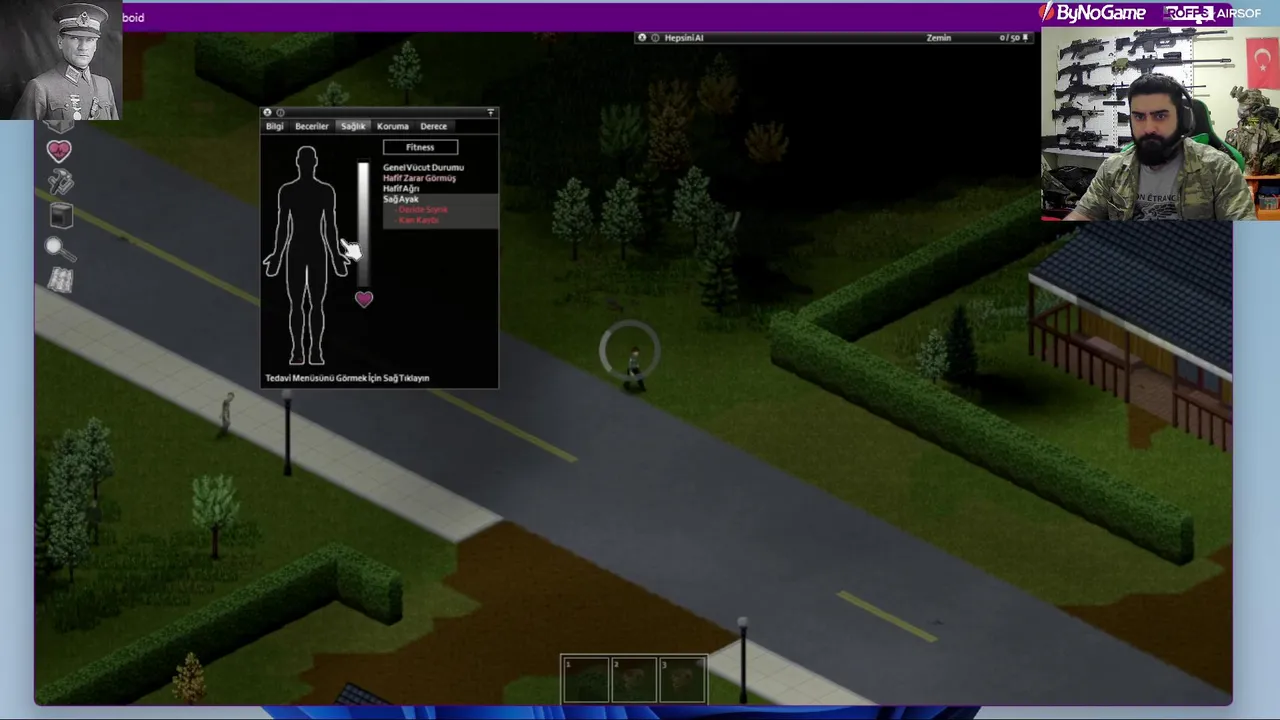The width and height of the screenshot is (1280, 720).
Task: Click the loot panel info icon
Action: (x=655, y=38)
